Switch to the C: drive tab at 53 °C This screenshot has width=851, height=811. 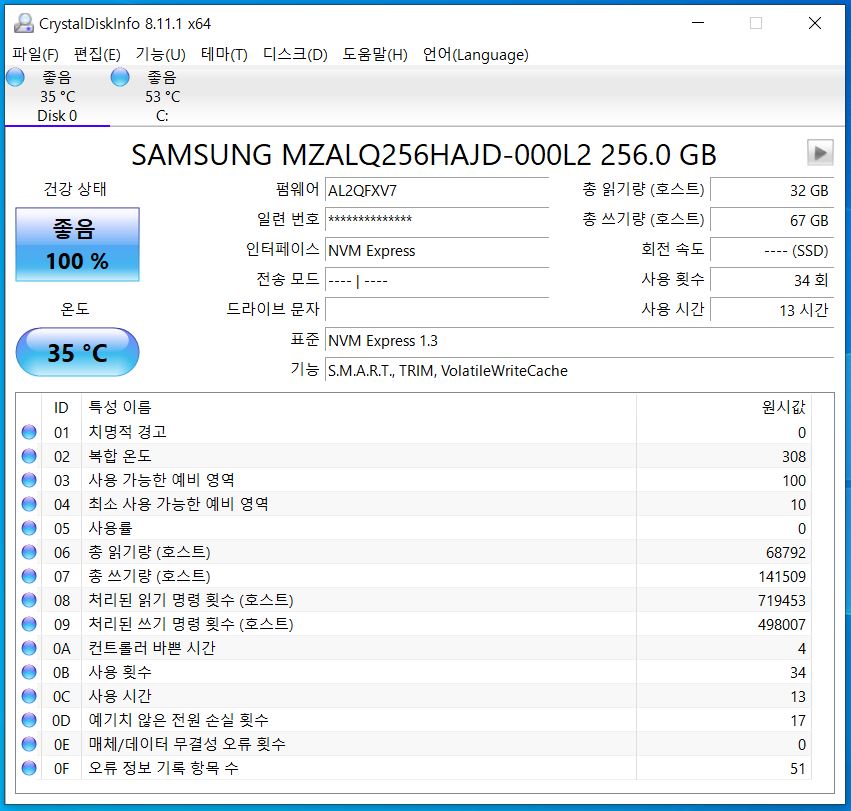coord(162,97)
